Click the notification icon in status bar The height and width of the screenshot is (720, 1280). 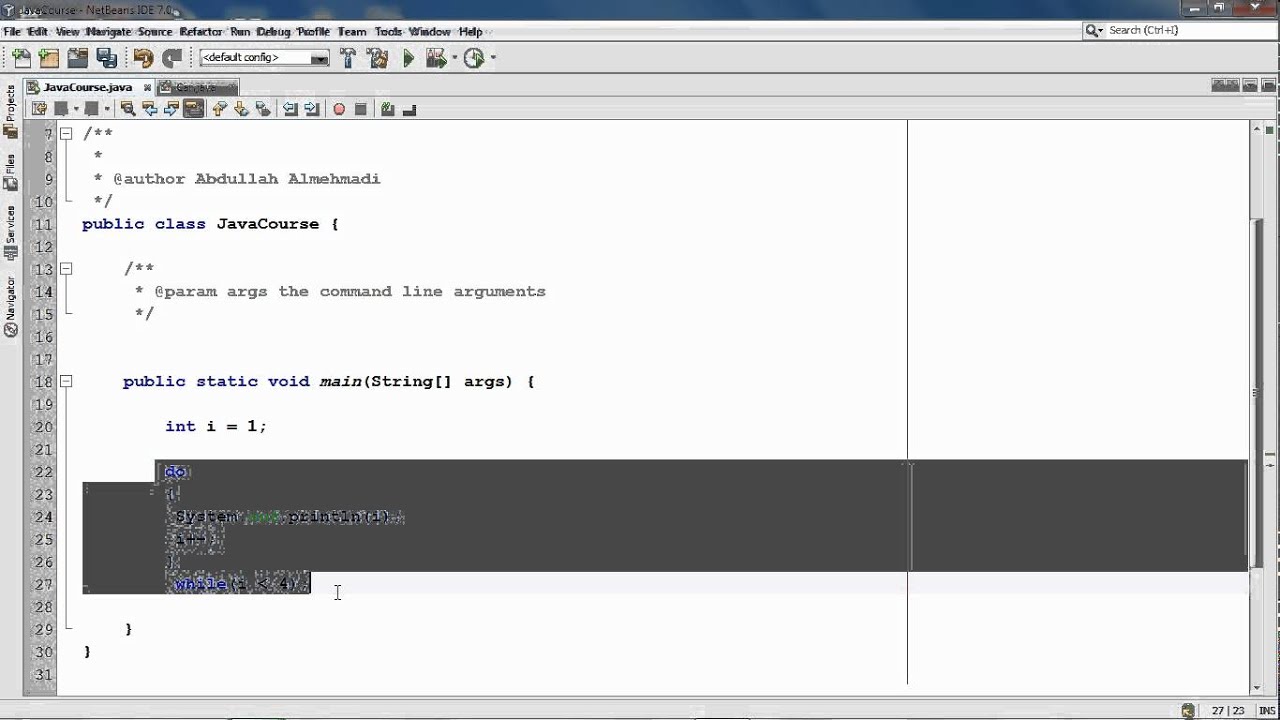tap(1188, 711)
